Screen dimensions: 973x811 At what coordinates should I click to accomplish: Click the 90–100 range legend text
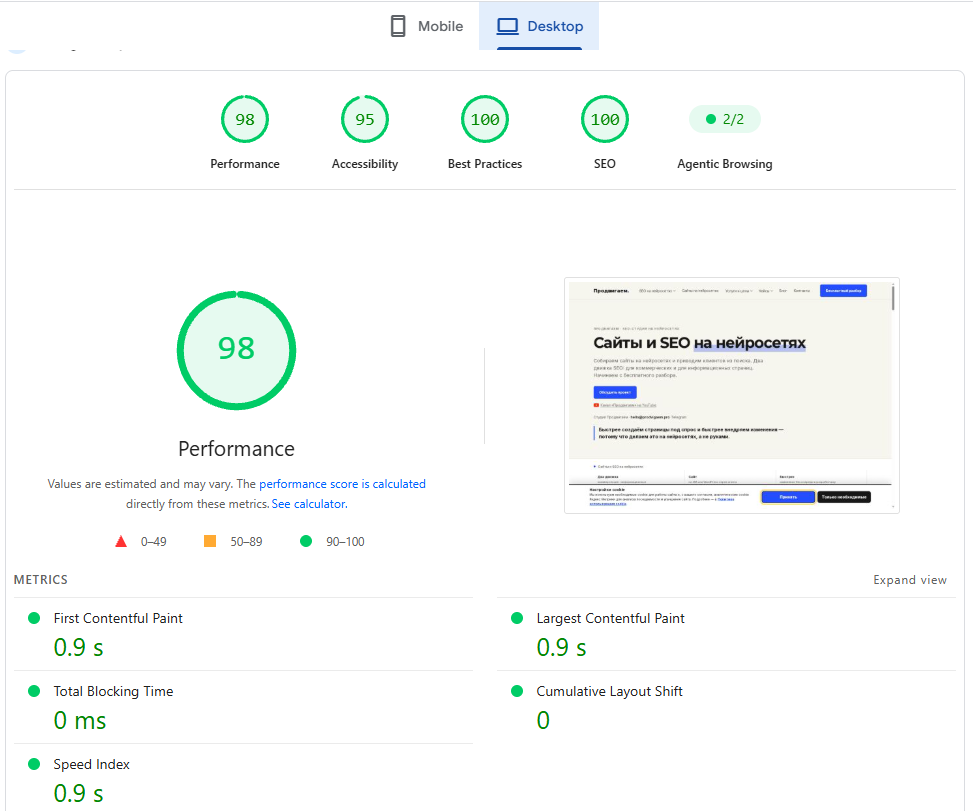(x=345, y=542)
